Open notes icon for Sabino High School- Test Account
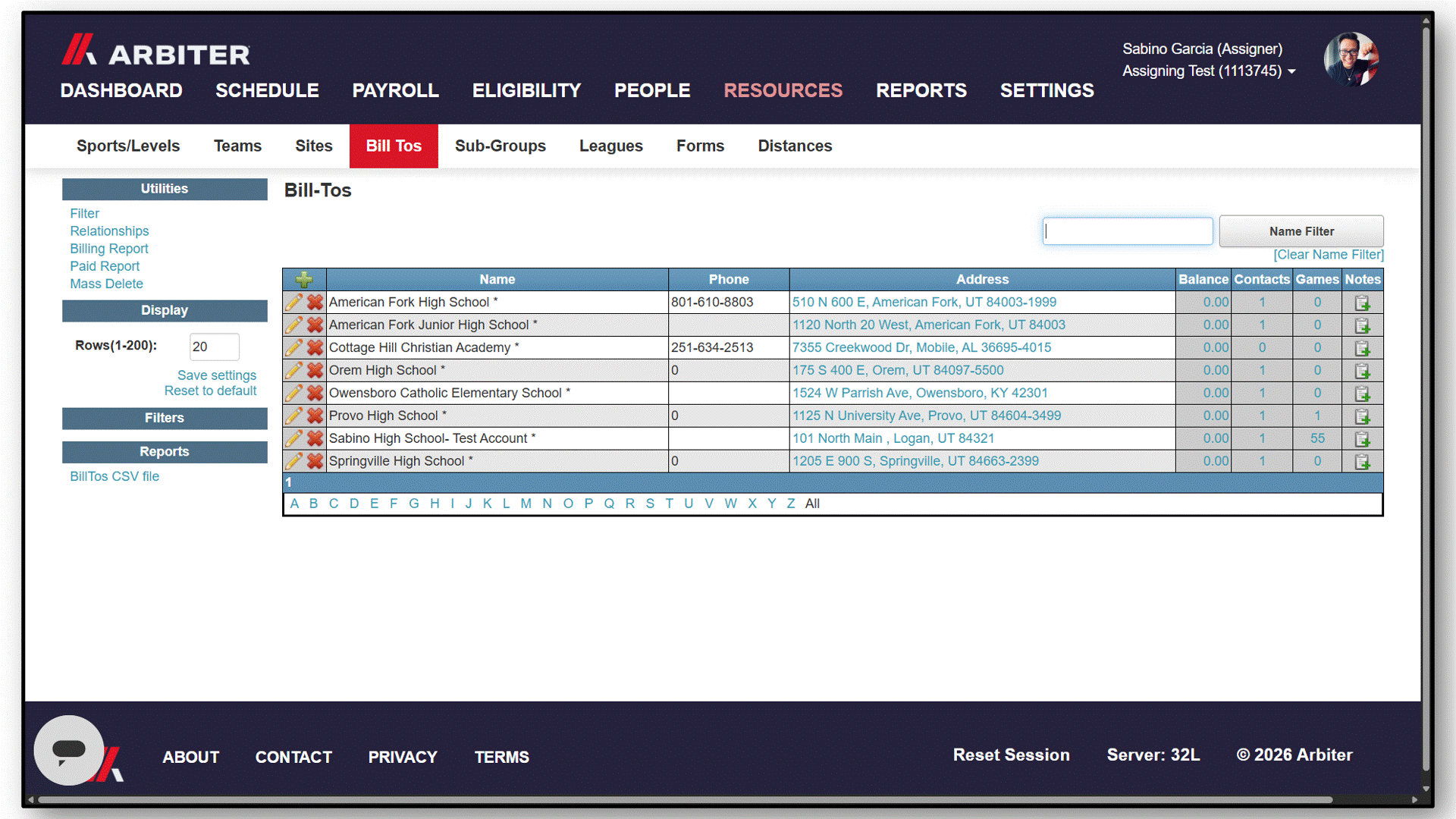The height and width of the screenshot is (819, 1456). [x=1362, y=440]
